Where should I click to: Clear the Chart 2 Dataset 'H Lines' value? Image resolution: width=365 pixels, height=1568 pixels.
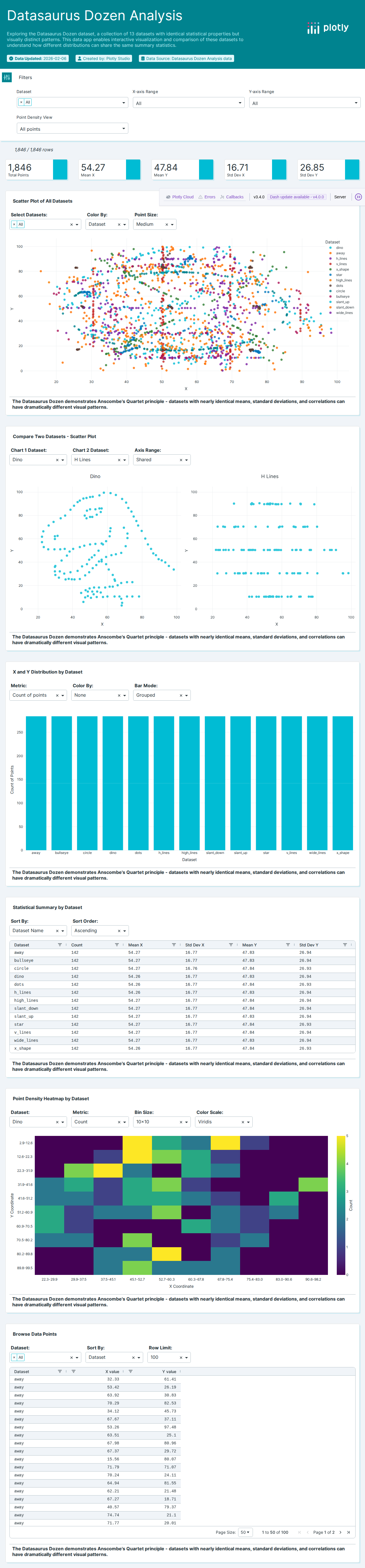(119, 460)
